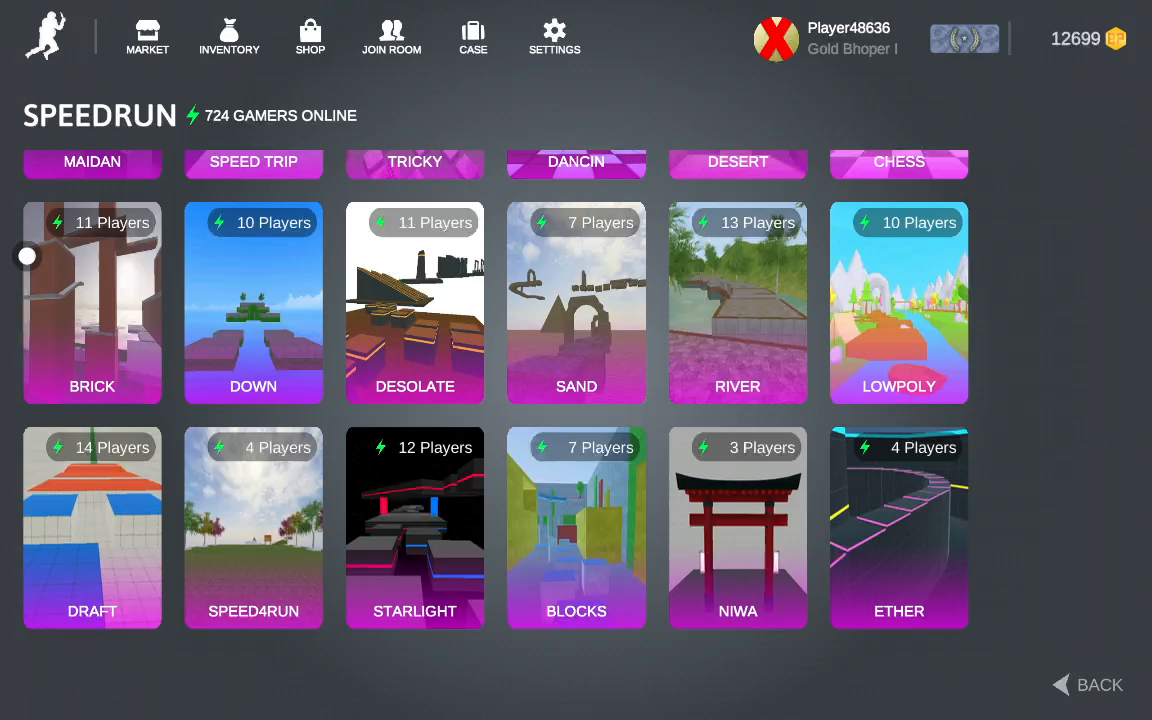The width and height of the screenshot is (1152, 720).
Task: Open the LOWPOLY map card
Action: [x=899, y=303]
